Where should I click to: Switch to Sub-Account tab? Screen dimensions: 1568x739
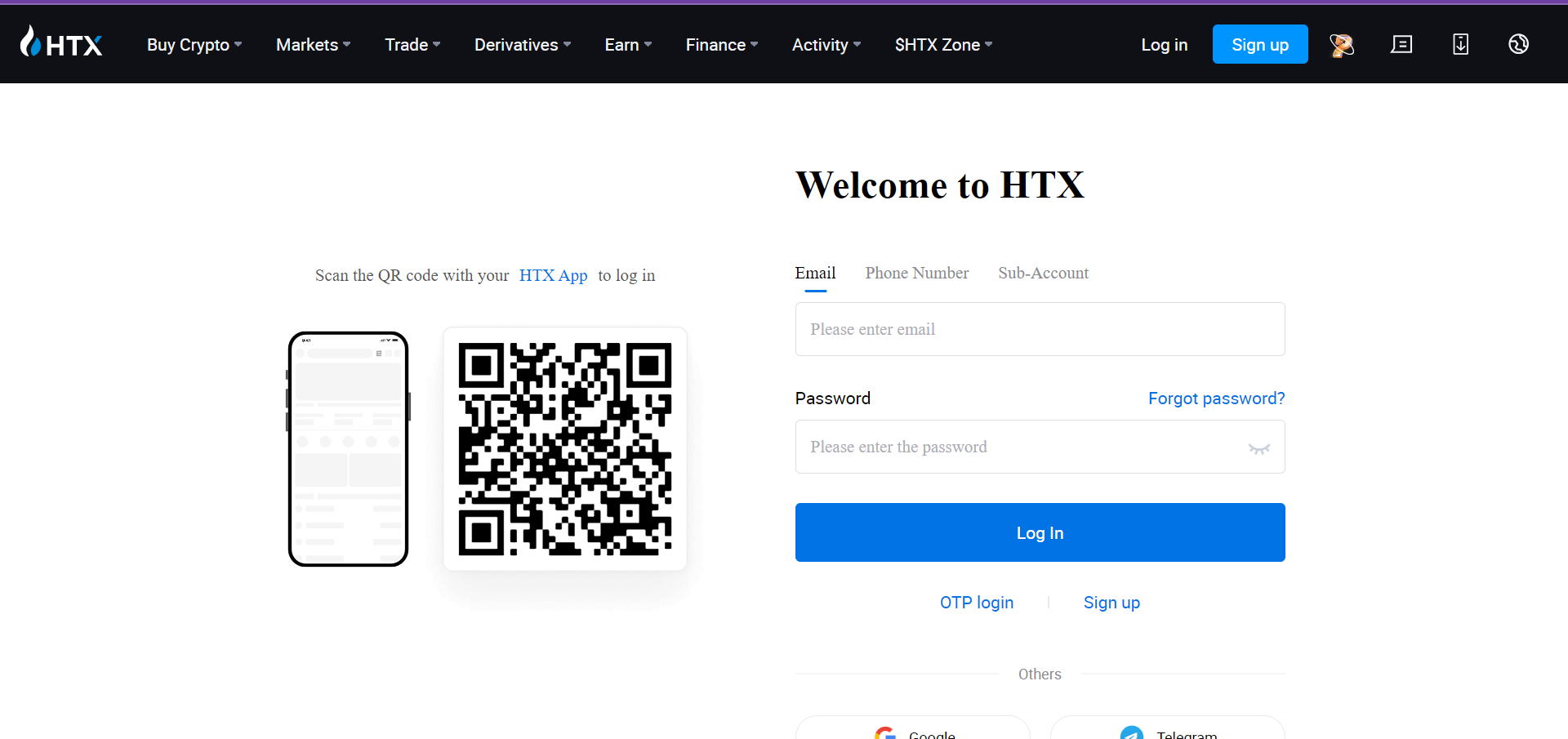[x=1043, y=274]
